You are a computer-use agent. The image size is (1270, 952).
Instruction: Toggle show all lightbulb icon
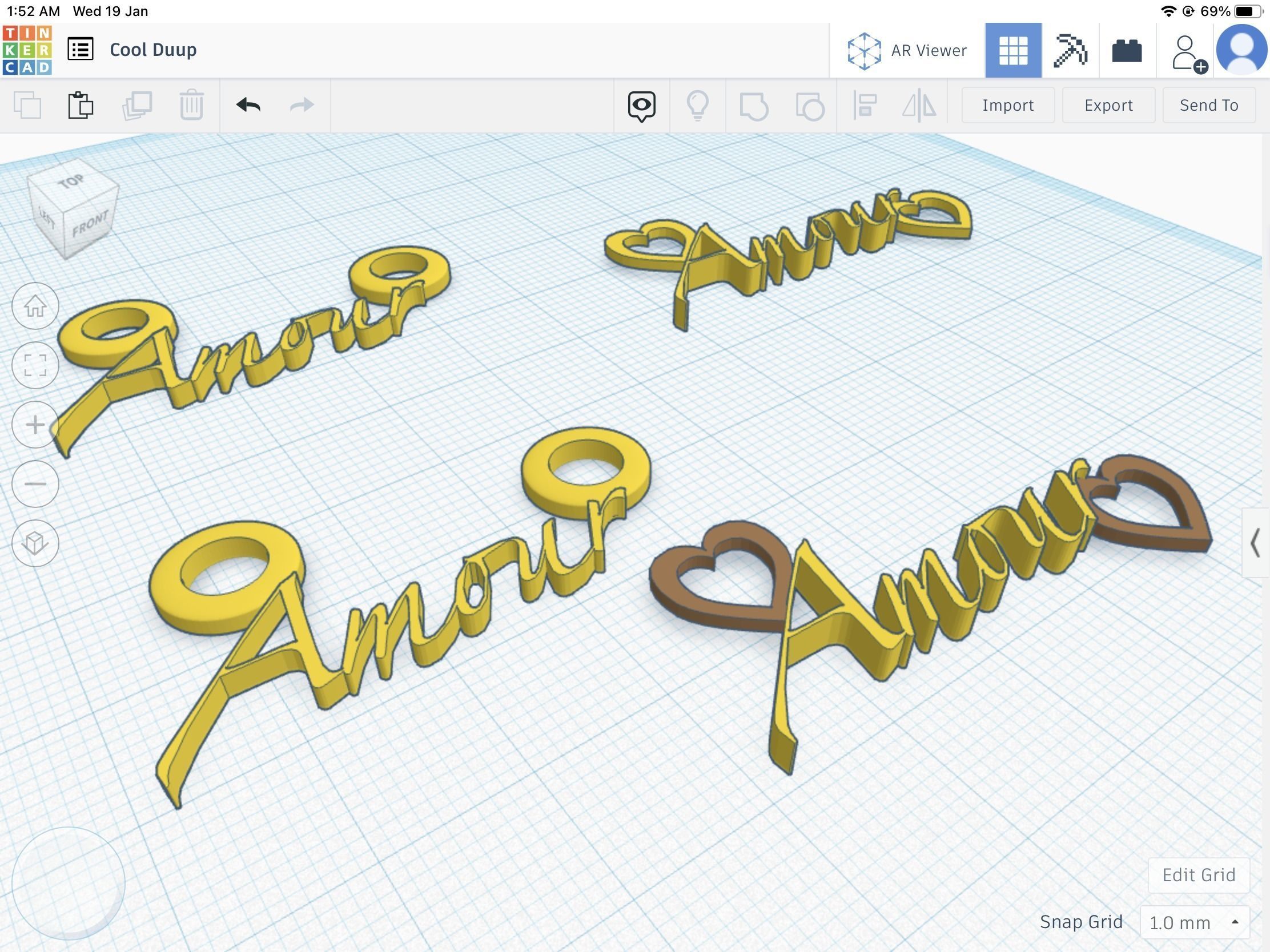[698, 106]
